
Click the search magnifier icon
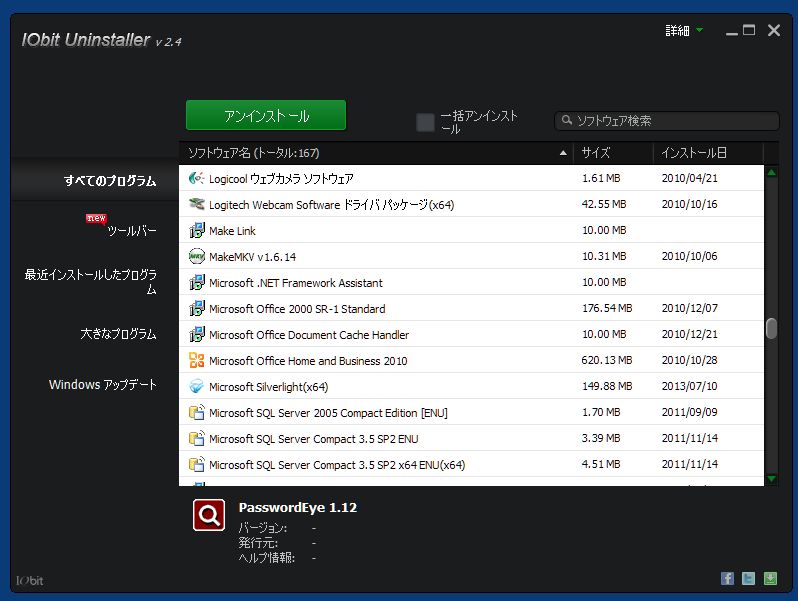click(x=566, y=120)
